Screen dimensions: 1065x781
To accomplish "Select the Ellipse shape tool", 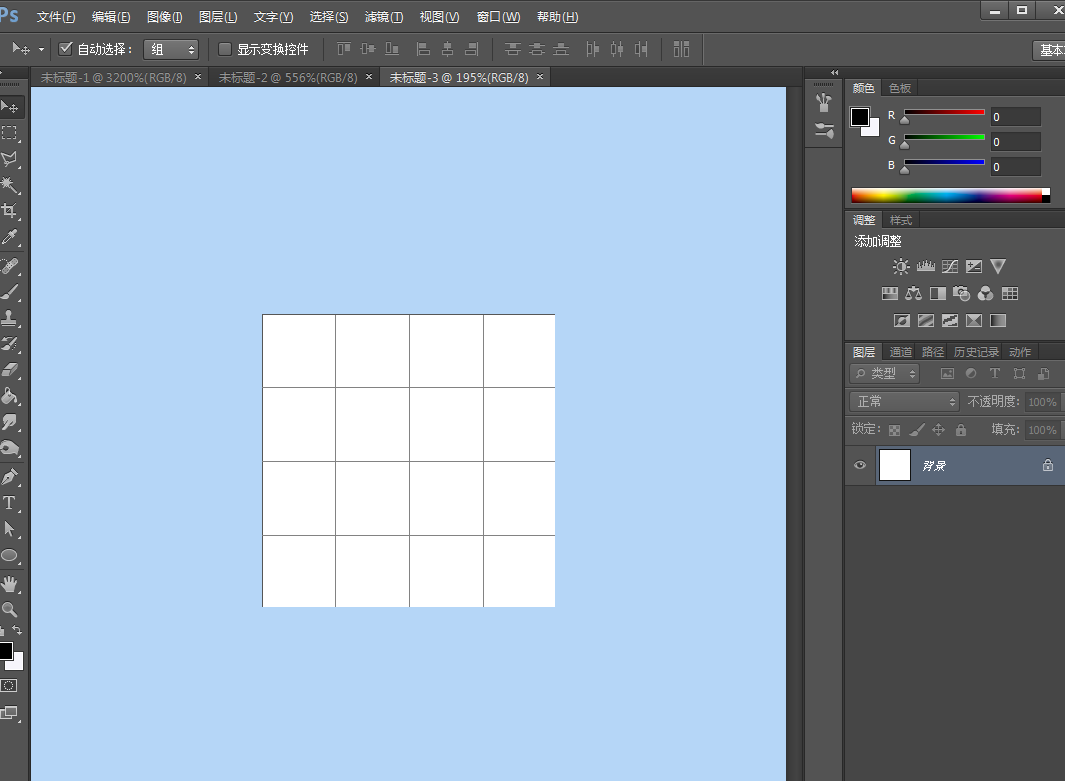I will pyautogui.click(x=10, y=556).
